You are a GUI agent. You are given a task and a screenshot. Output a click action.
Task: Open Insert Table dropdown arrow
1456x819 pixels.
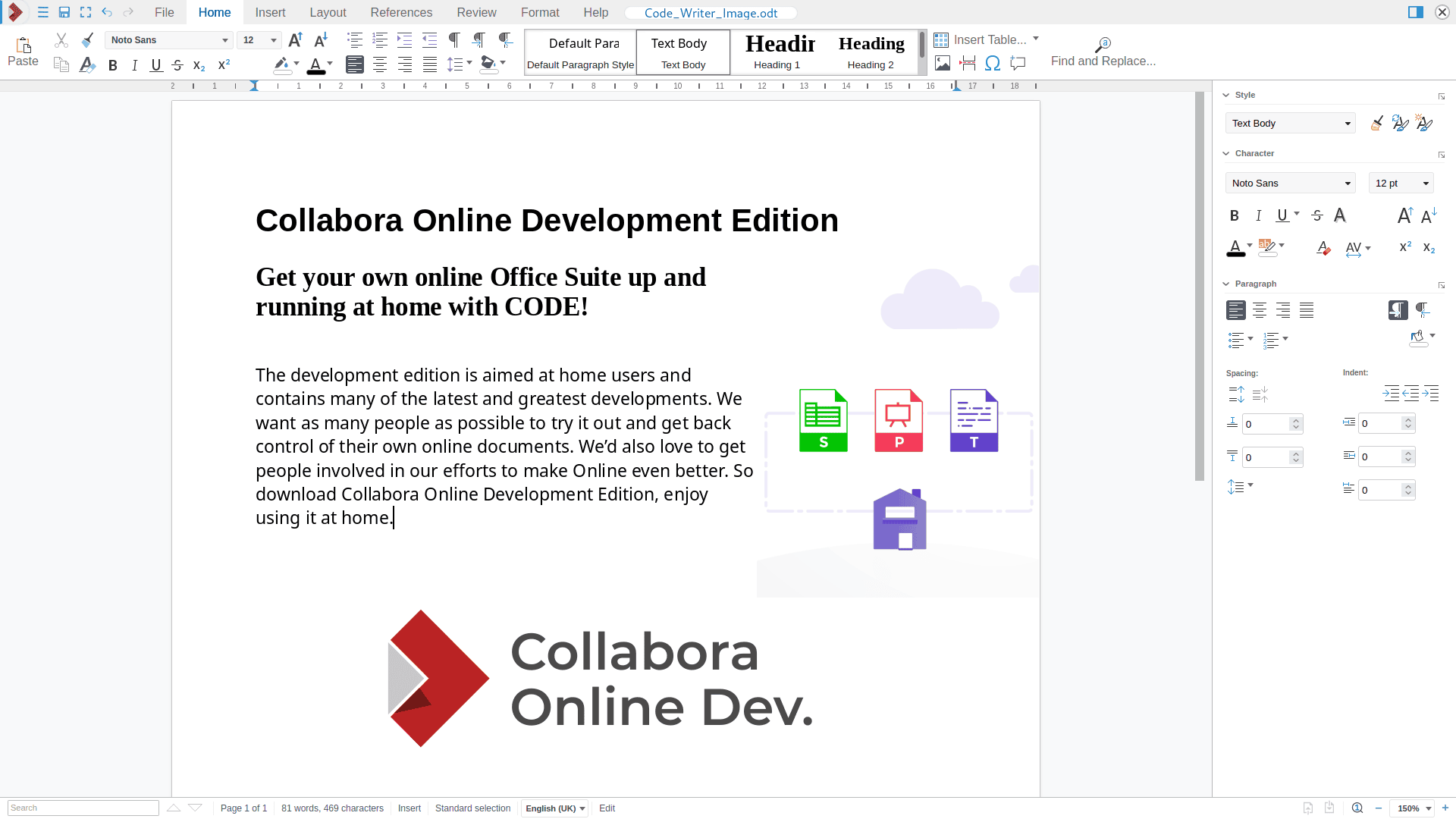click(1036, 39)
